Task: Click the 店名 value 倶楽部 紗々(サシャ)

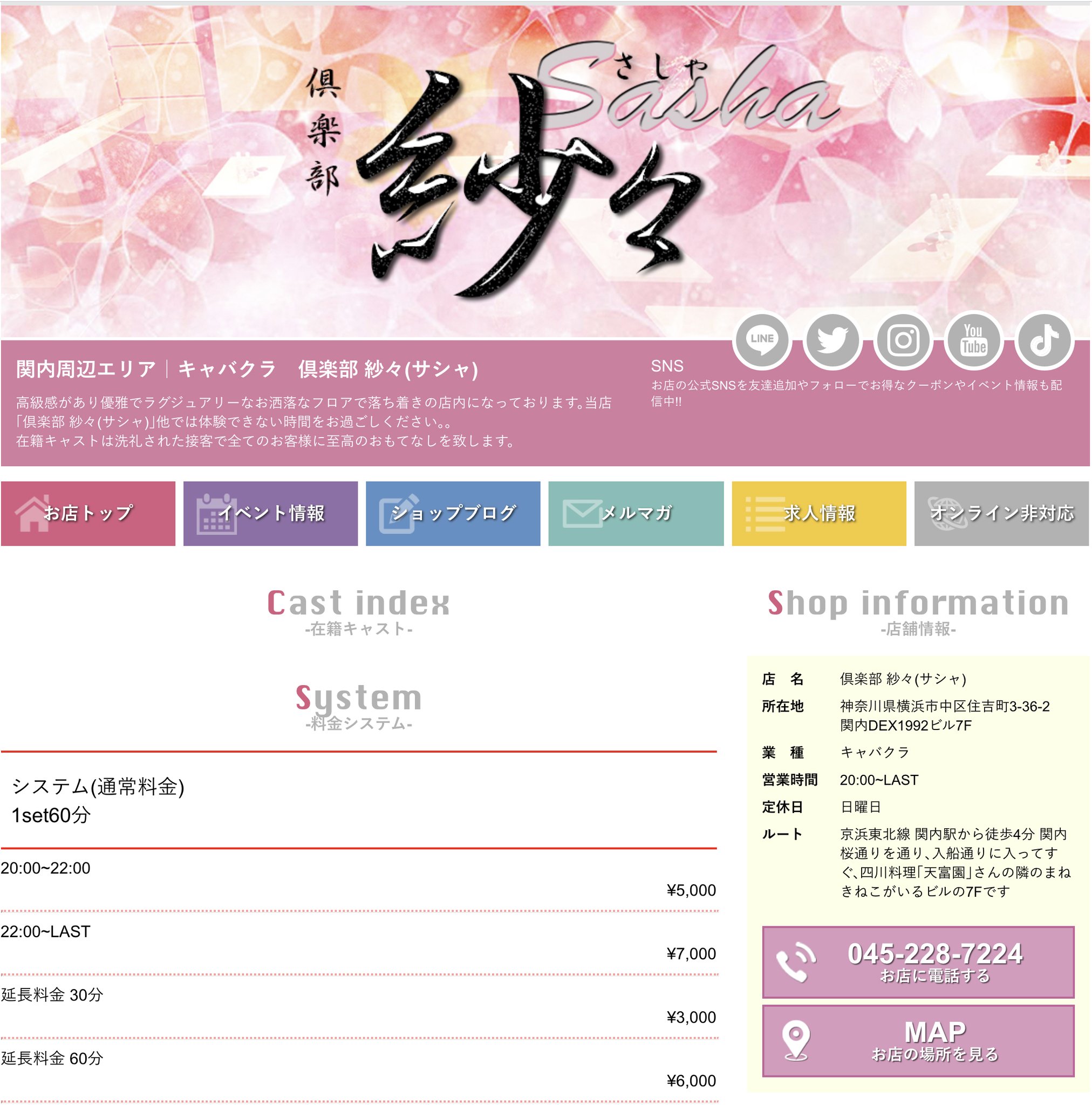Action: 903,679
